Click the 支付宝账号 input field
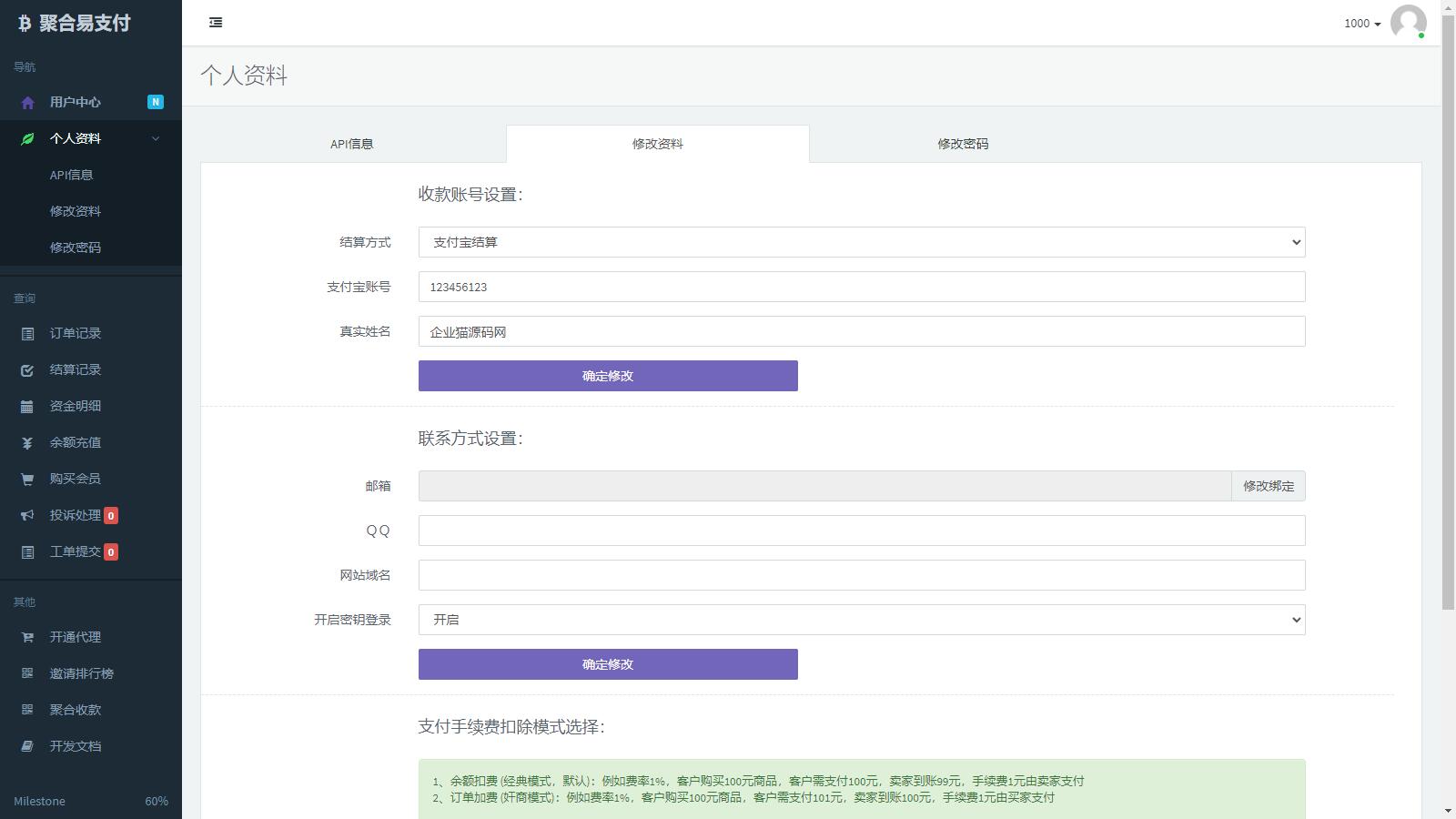Image resolution: width=1456 pixels, height=819 pixels. 861,287
